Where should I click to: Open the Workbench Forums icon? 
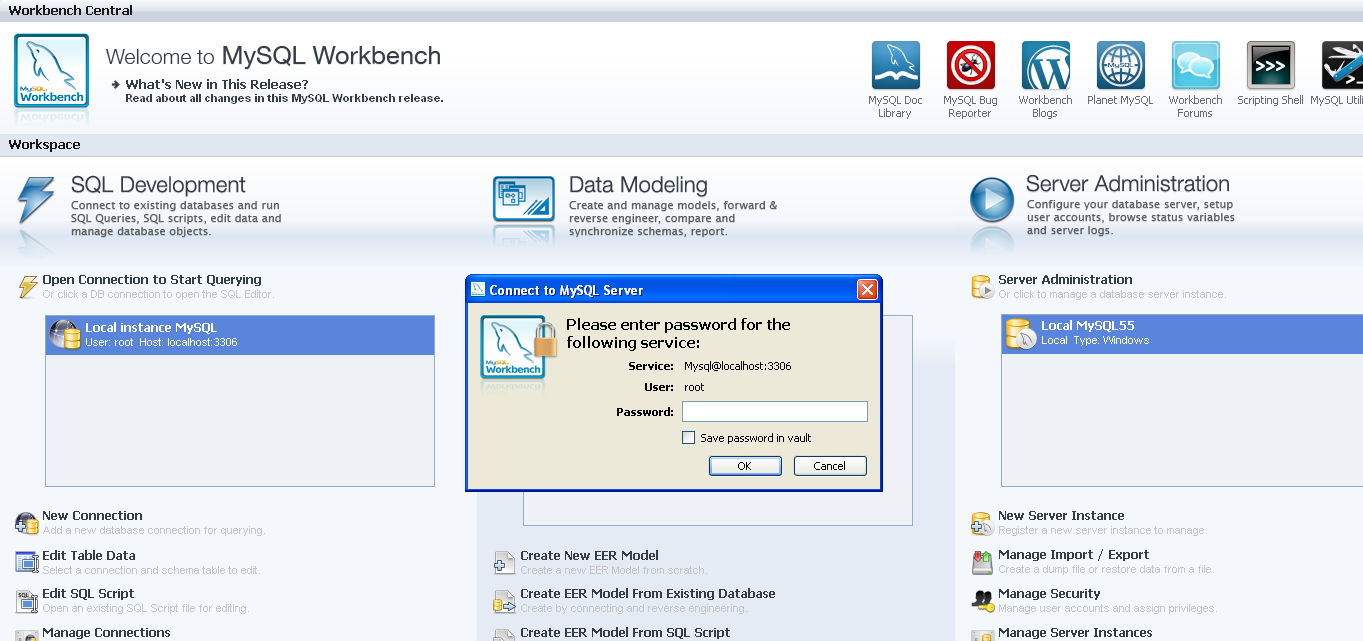tap(1195, 66)
